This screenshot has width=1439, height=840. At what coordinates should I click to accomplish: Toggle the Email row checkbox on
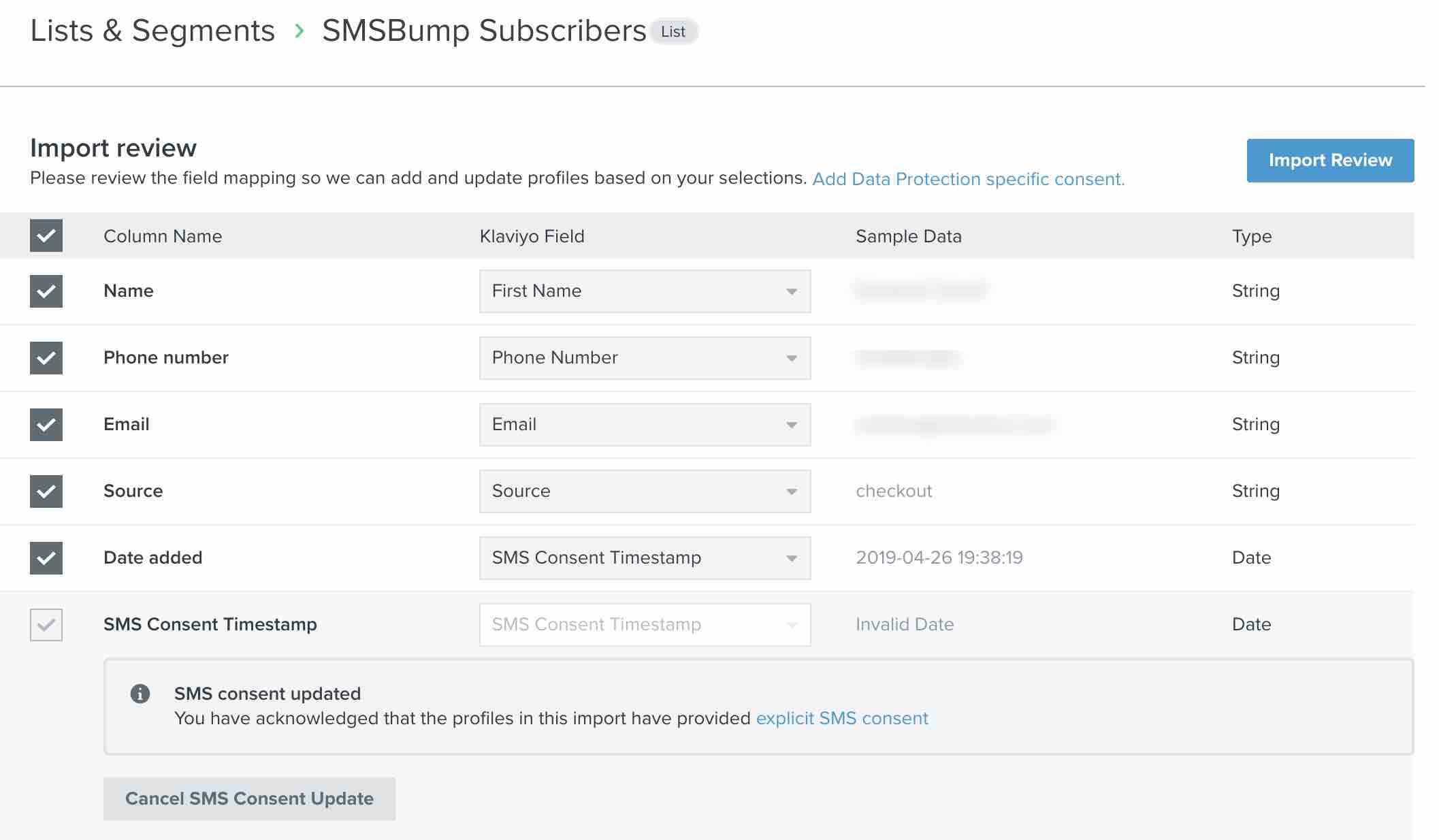click(x=47, y=424)
